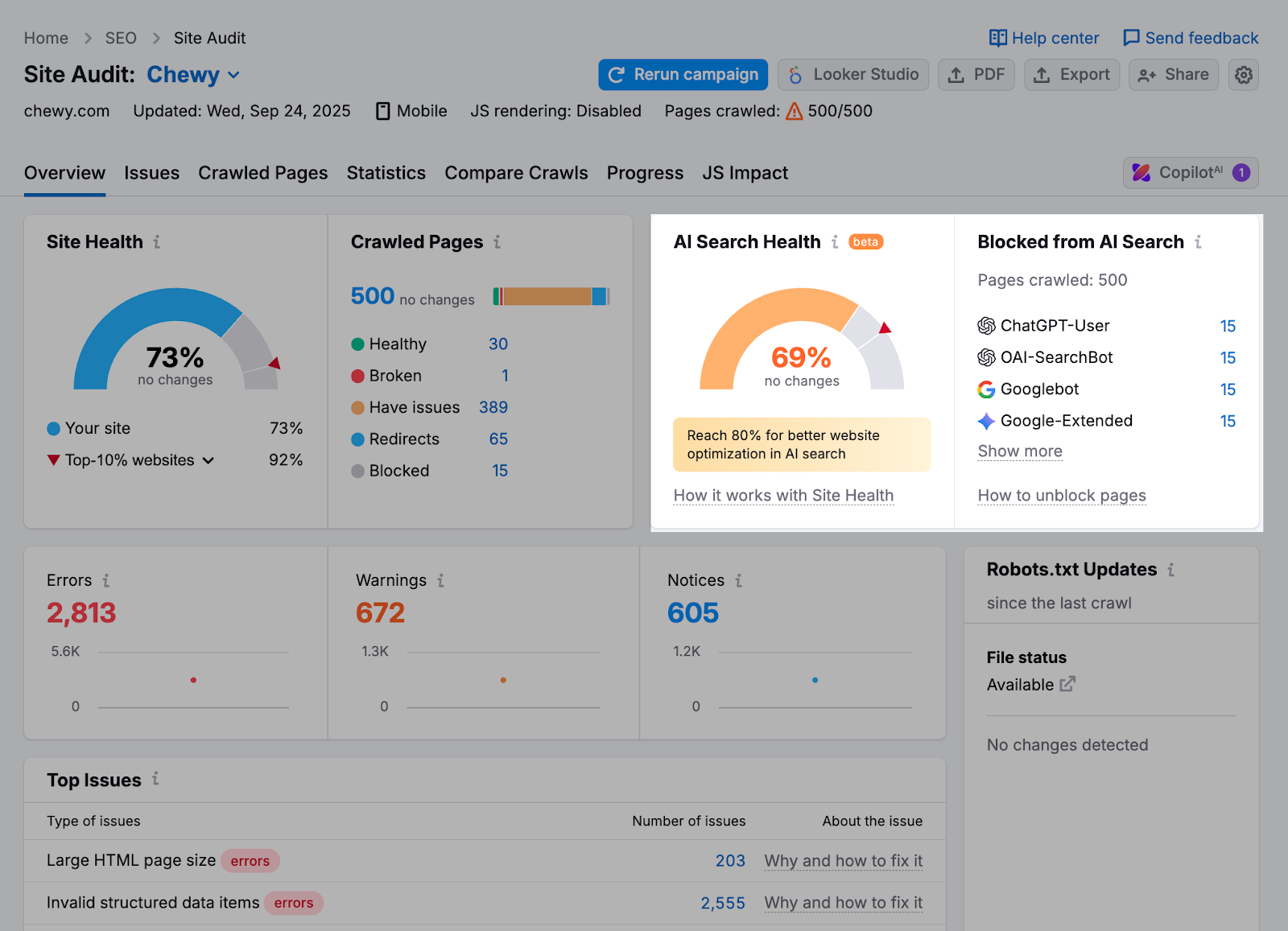Open the Chewy project dropdown
This screenshot has height=931, width=1288.
click(x=233, y=75)
